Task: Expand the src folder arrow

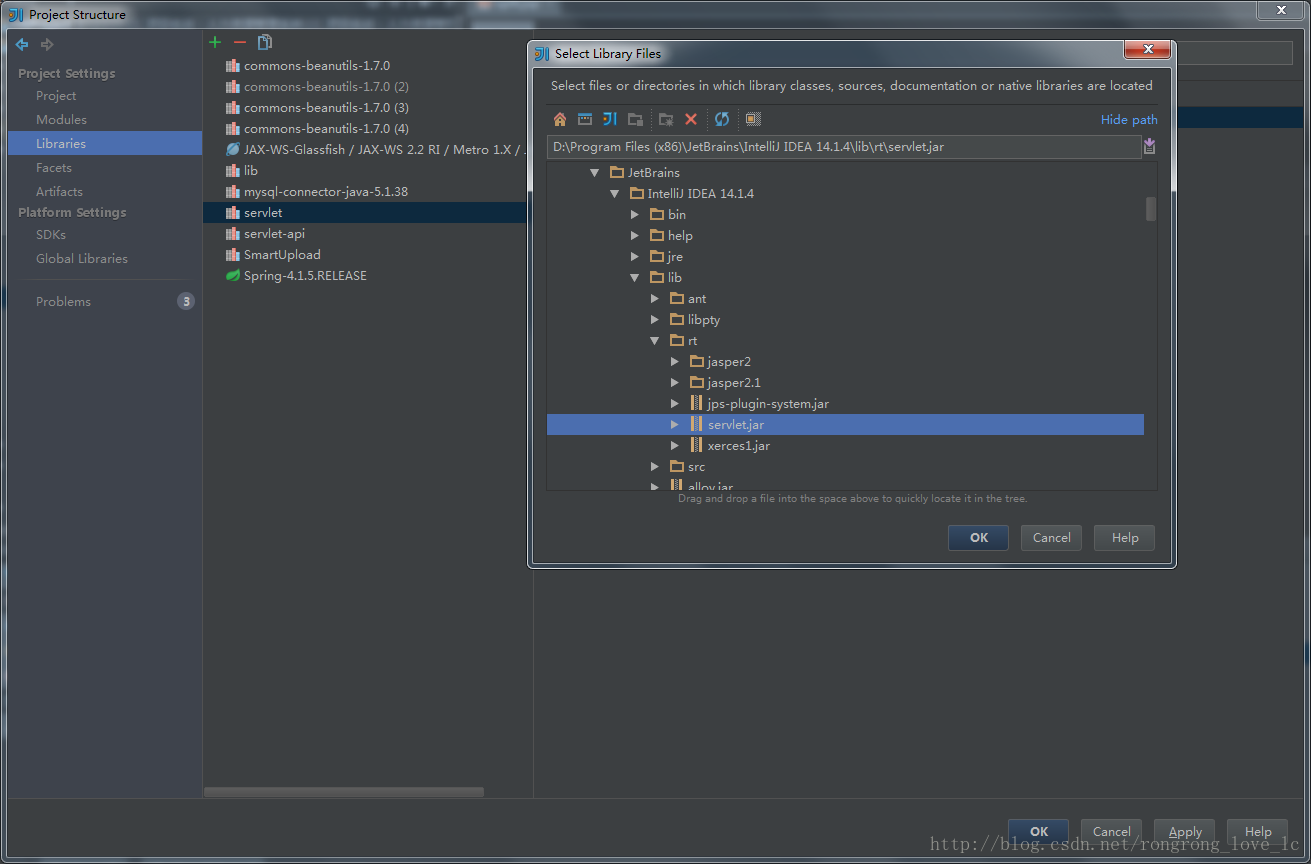Action: pos(655,467)
